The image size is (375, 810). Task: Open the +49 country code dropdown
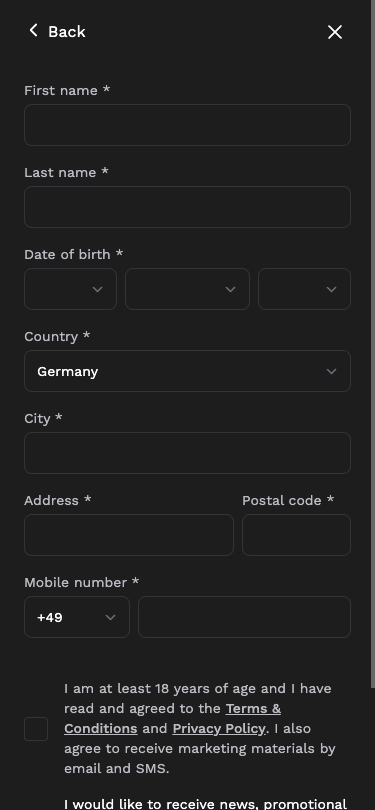click(77, 617)
